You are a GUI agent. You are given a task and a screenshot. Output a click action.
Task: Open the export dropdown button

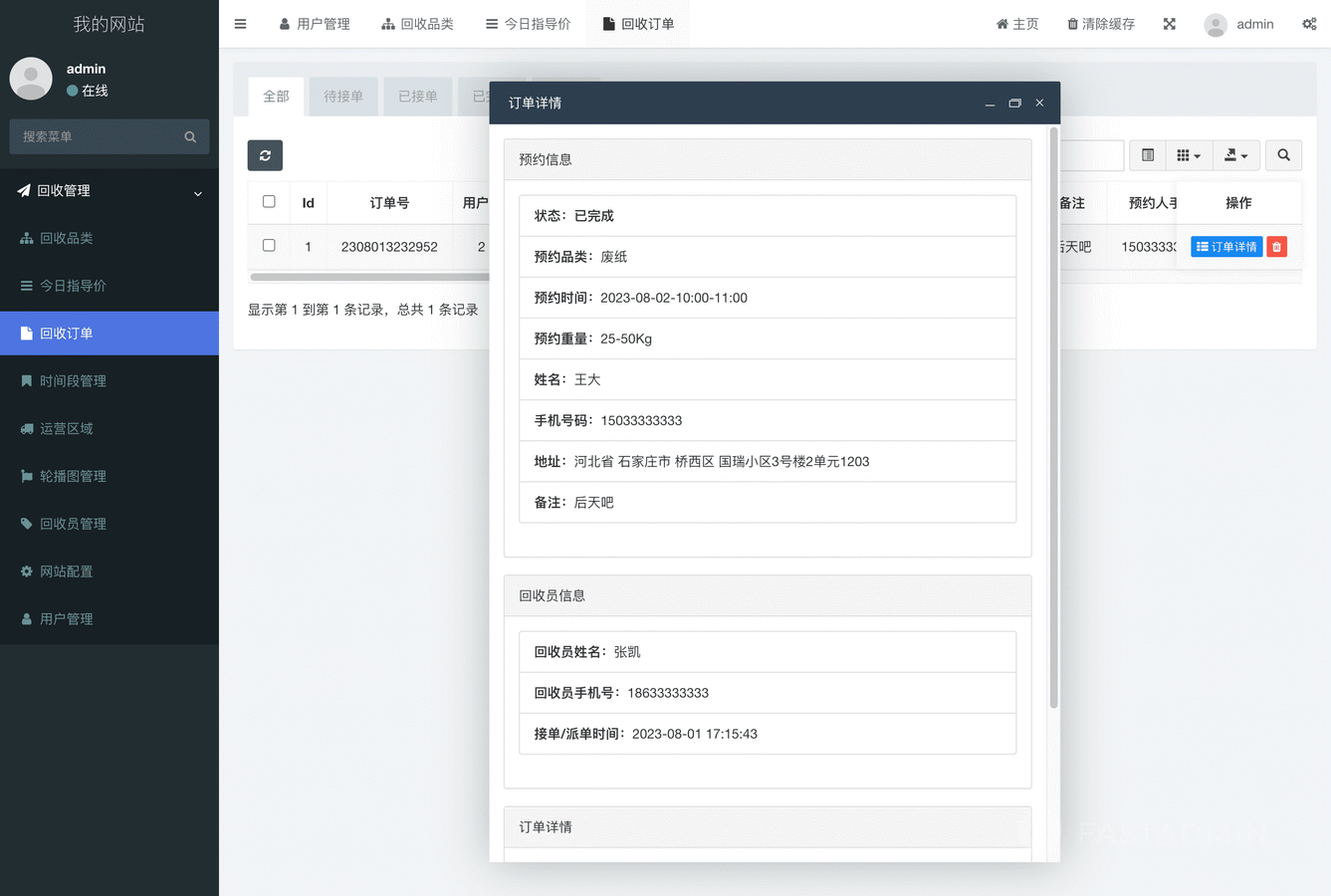click(x=1235, y=155)
